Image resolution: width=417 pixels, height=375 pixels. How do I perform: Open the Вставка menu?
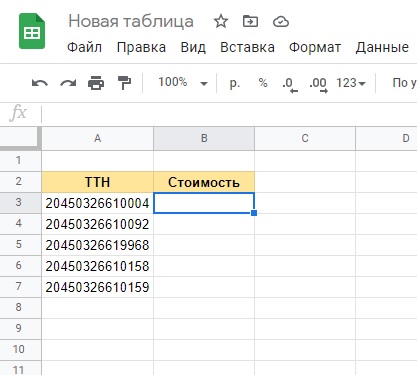point(247,47)
